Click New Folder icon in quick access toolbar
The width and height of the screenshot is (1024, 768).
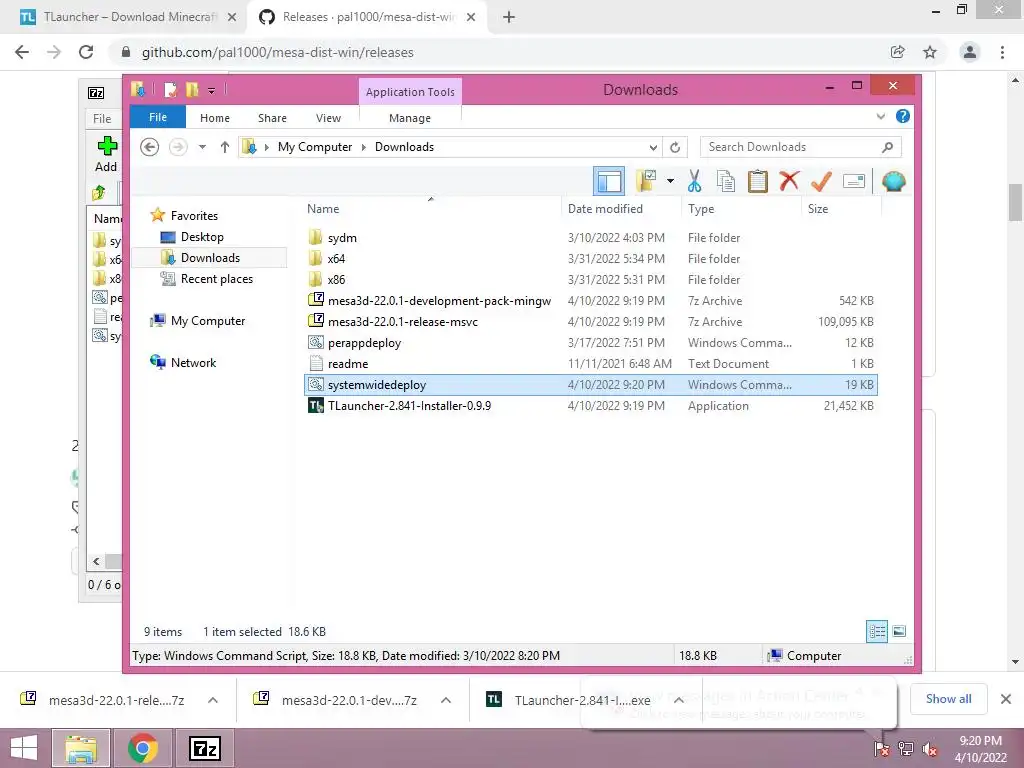(192, 89)
